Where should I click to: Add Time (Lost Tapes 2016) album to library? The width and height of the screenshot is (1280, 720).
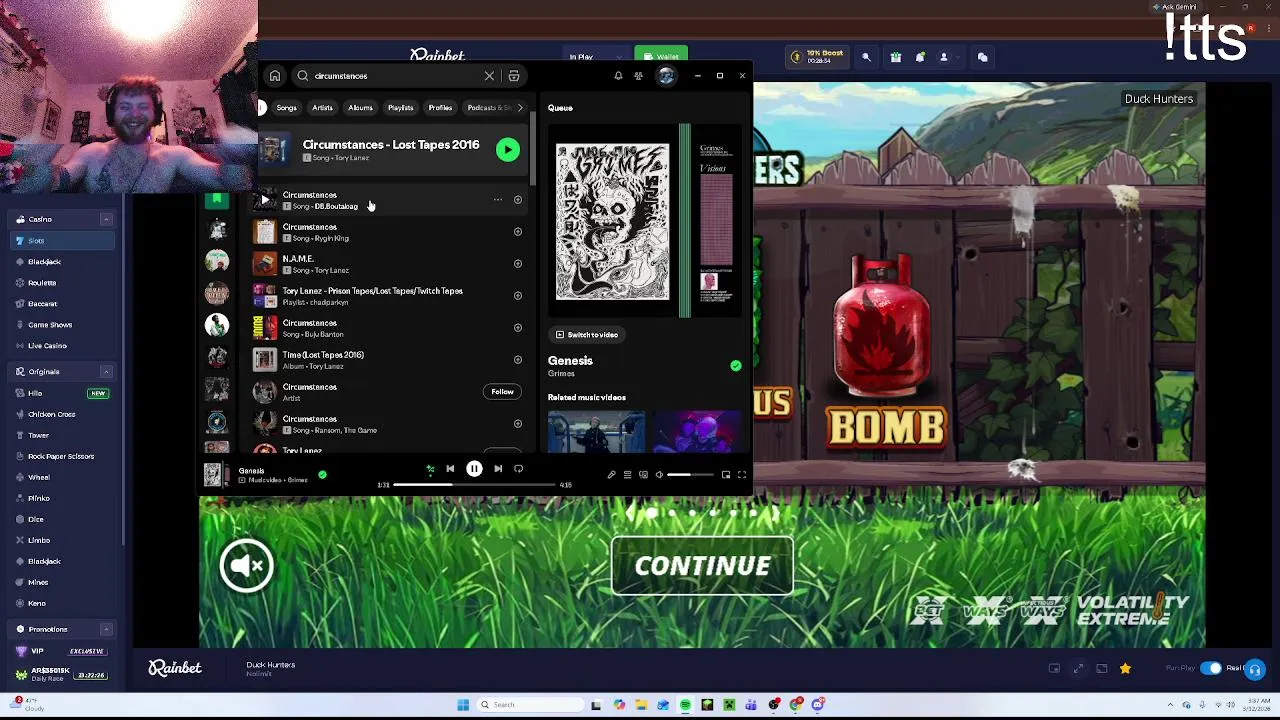tap(518, 360)
